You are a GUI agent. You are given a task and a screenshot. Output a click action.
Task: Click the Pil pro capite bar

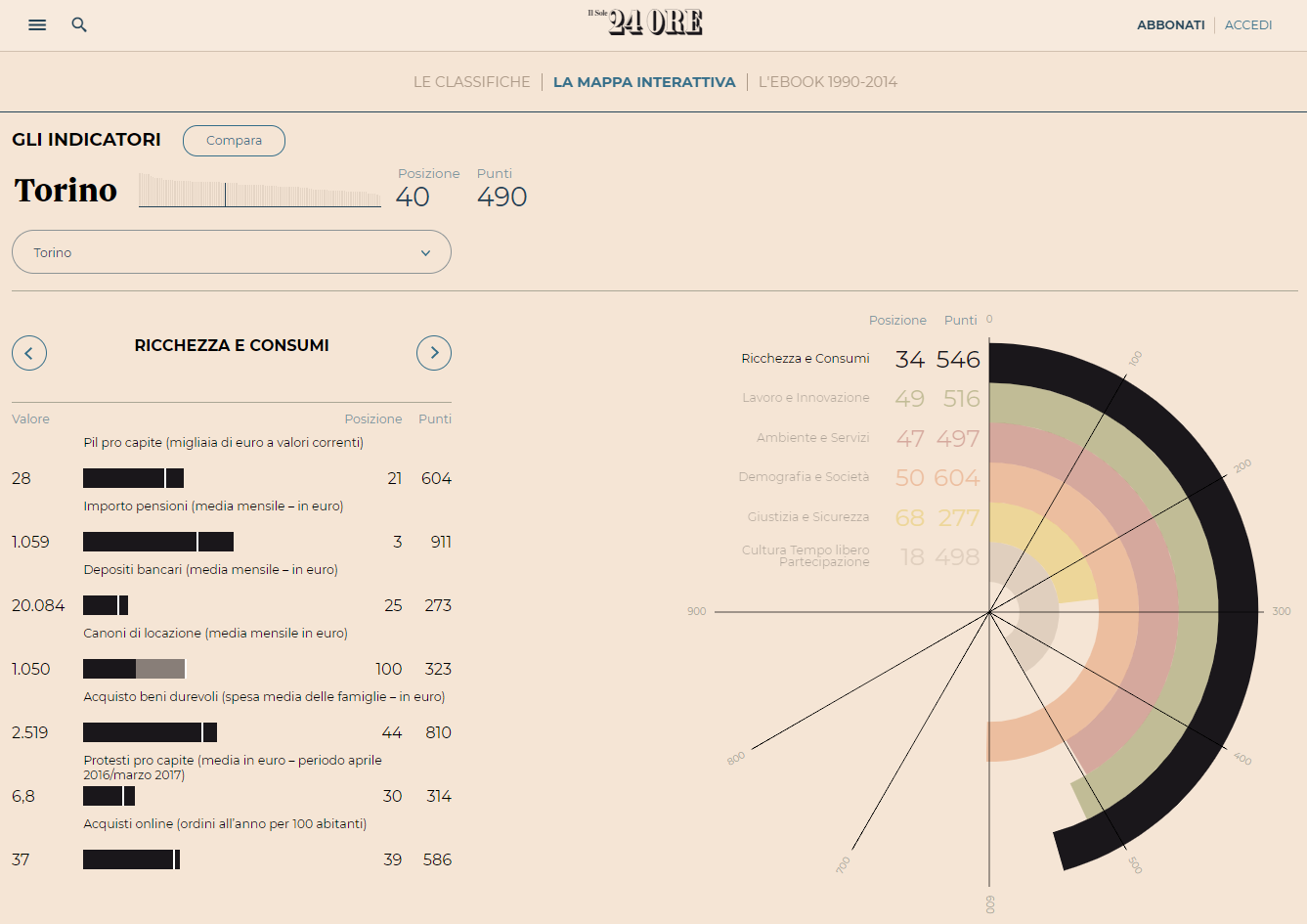[x=133, y=478]
